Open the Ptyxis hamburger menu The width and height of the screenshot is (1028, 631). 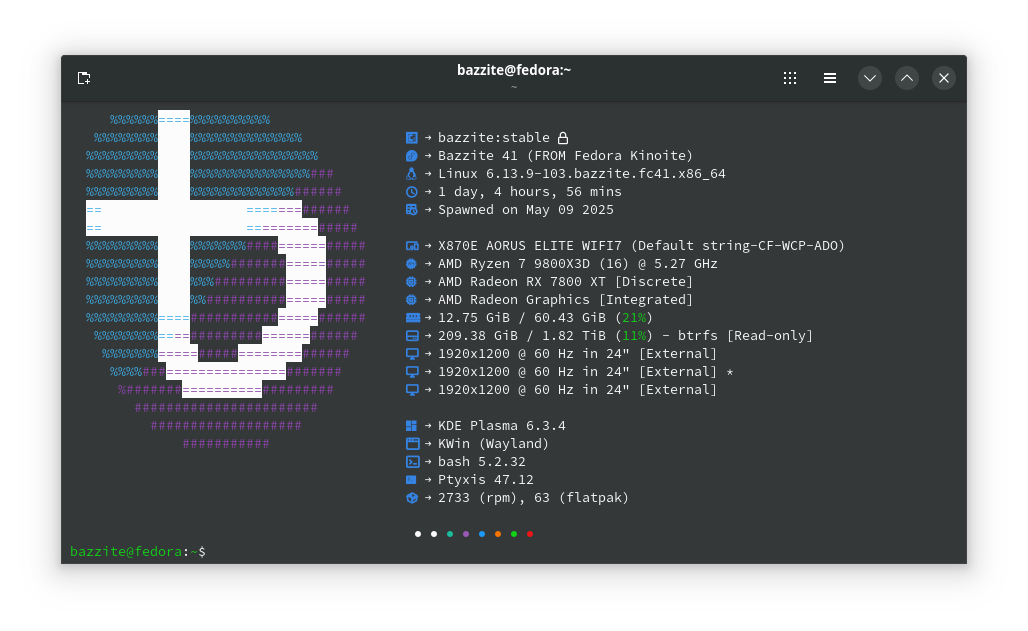click(x=830, y=78)
